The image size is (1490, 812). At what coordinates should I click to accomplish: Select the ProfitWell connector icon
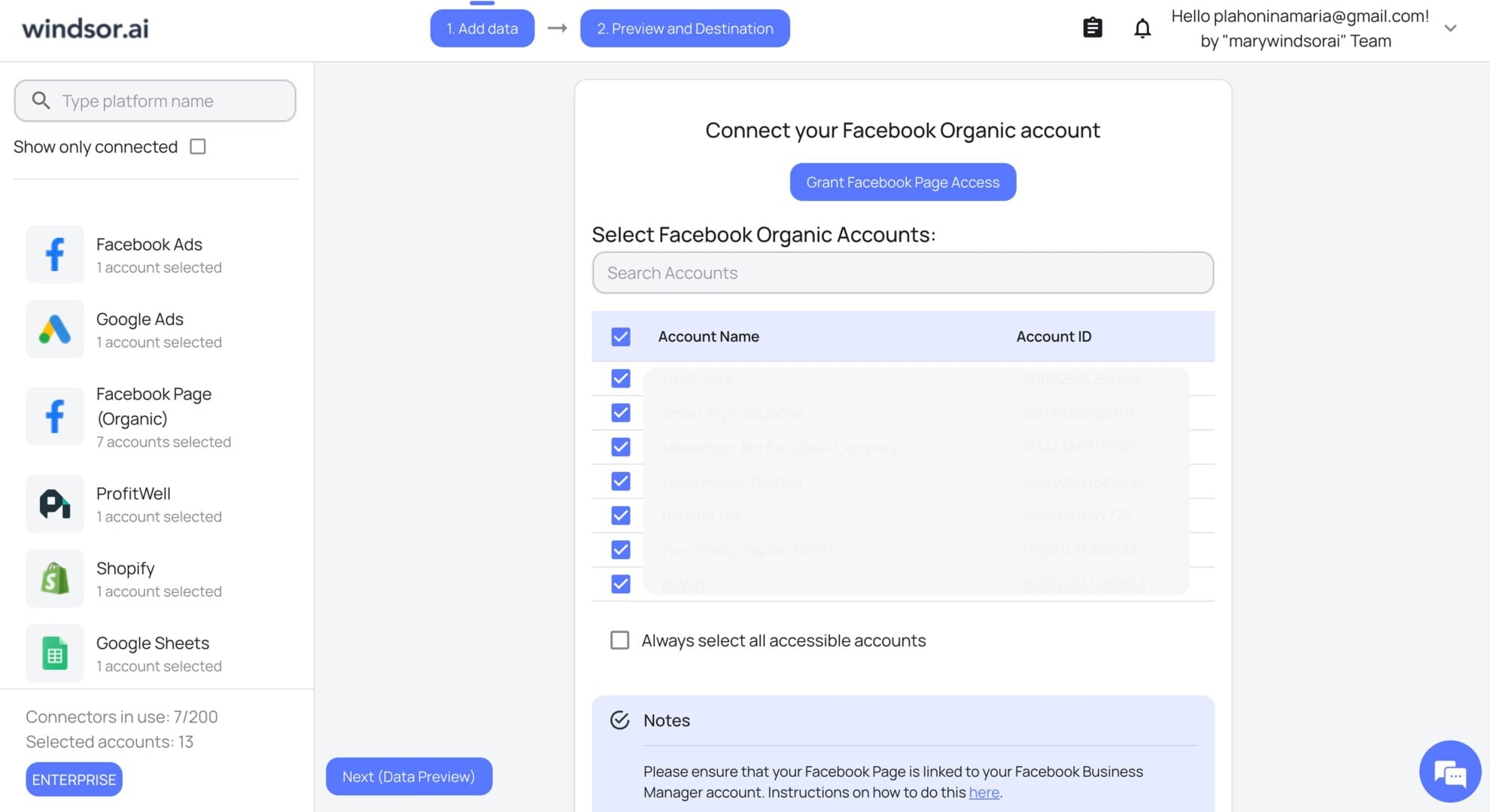pyautogui.click(x=55, y=503)
